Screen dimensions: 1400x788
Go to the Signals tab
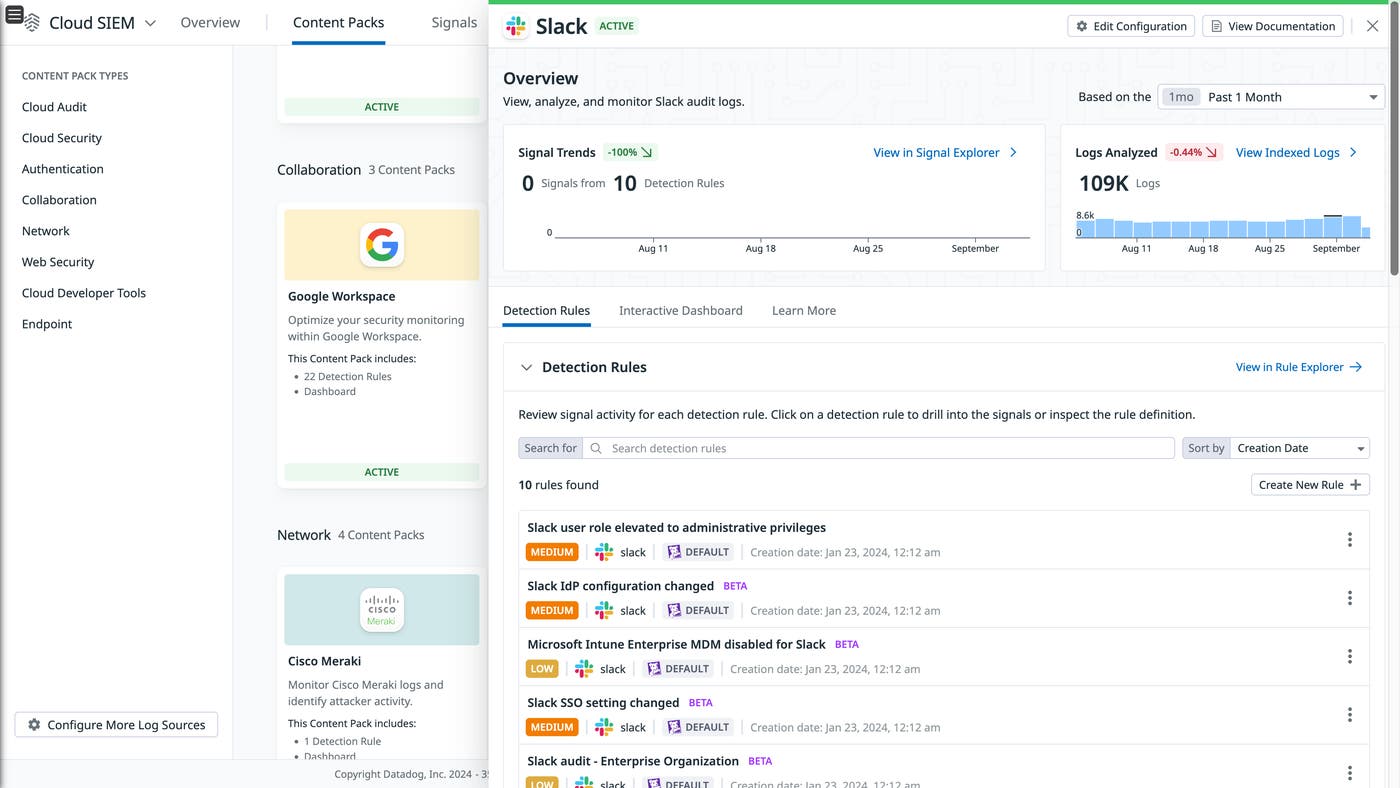pos(454,22)
